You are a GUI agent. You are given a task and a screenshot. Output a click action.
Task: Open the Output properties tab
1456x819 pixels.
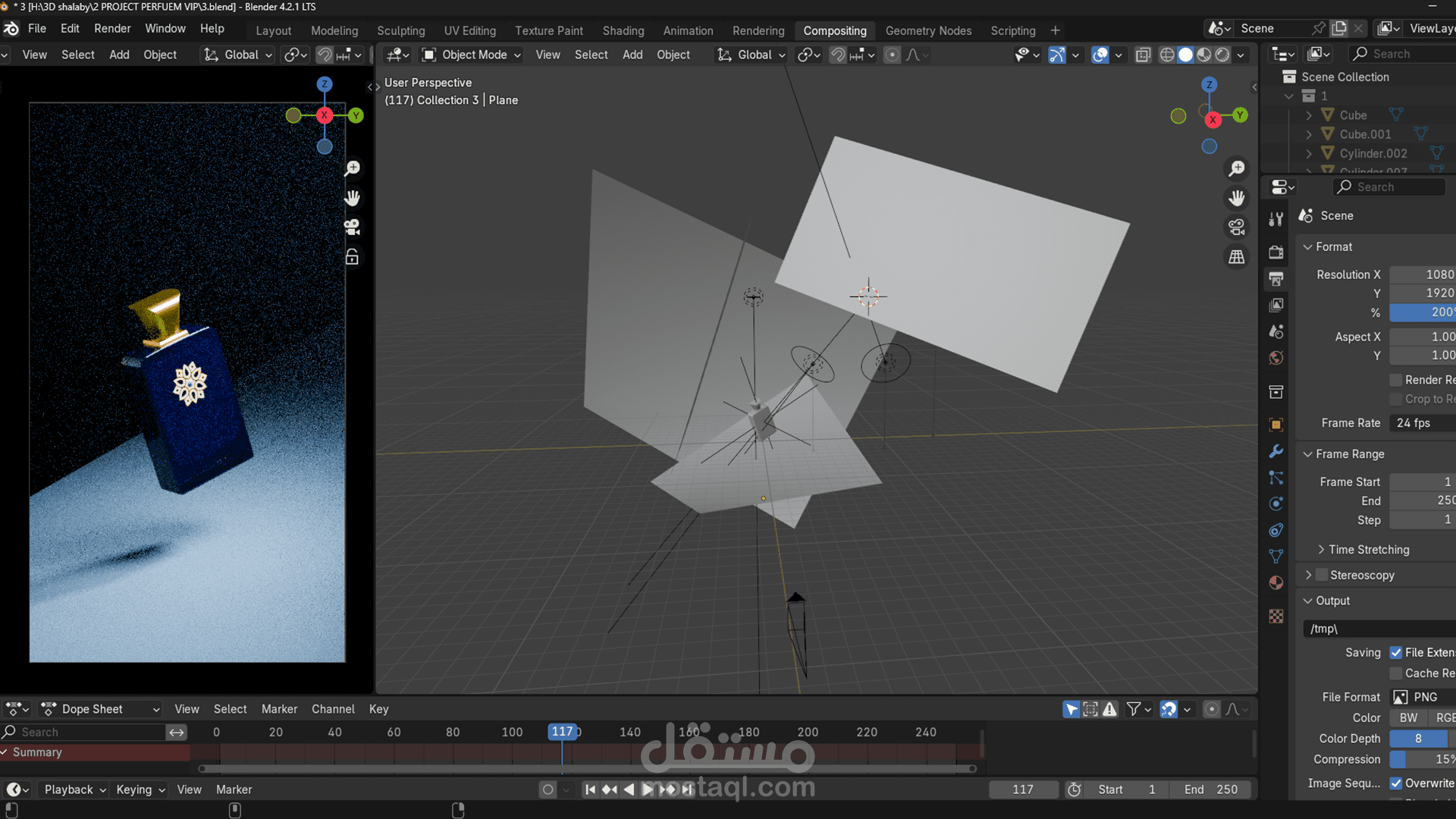pyautogui.click(x=1276, y=278)
